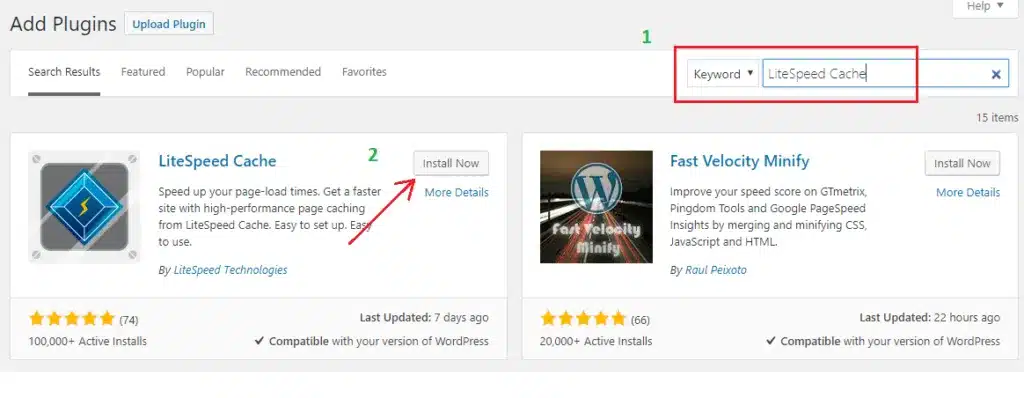Select the Search Results tab
The width and height of the screenshot is (1024, 398).
tap(64, 72)
